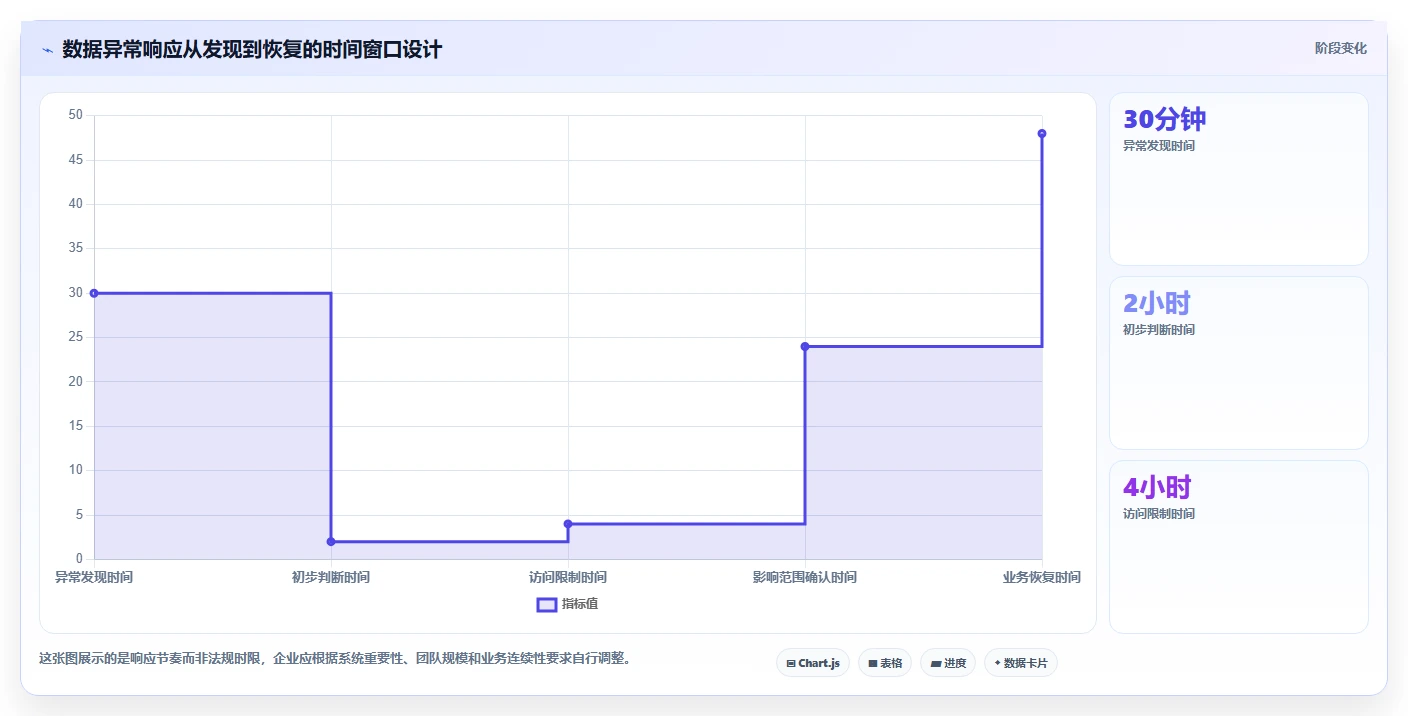Open the 4小时 访问限制时间 card
The image size is (1408, 716).
point(1239,547)
